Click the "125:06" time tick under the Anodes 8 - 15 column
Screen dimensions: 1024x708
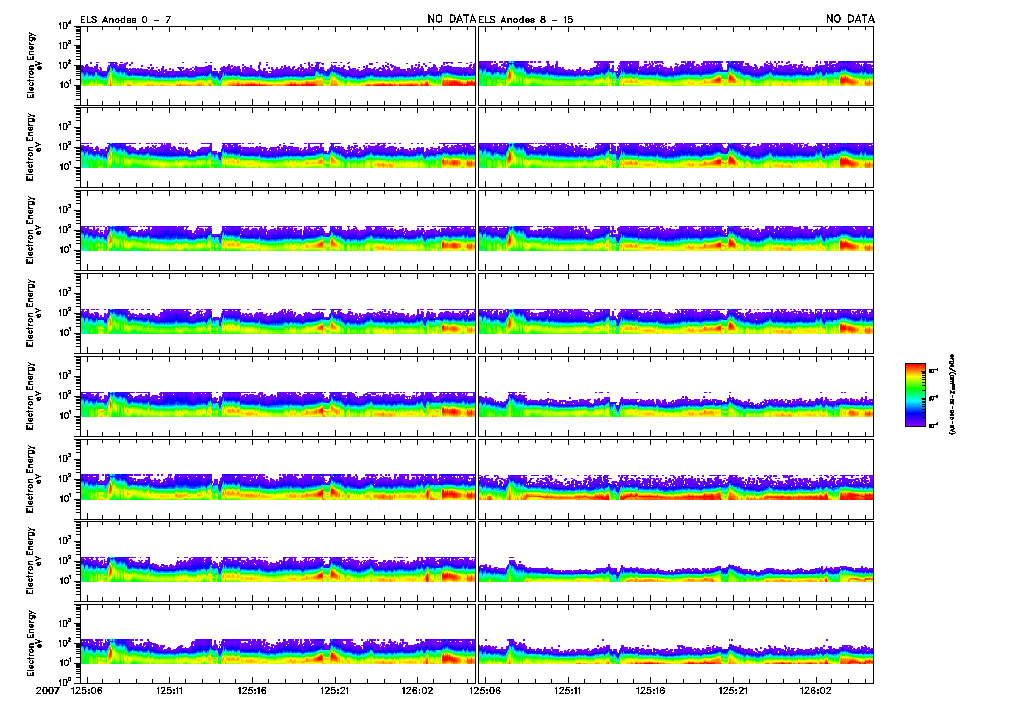pyautogui.click(x=485, y=690)
